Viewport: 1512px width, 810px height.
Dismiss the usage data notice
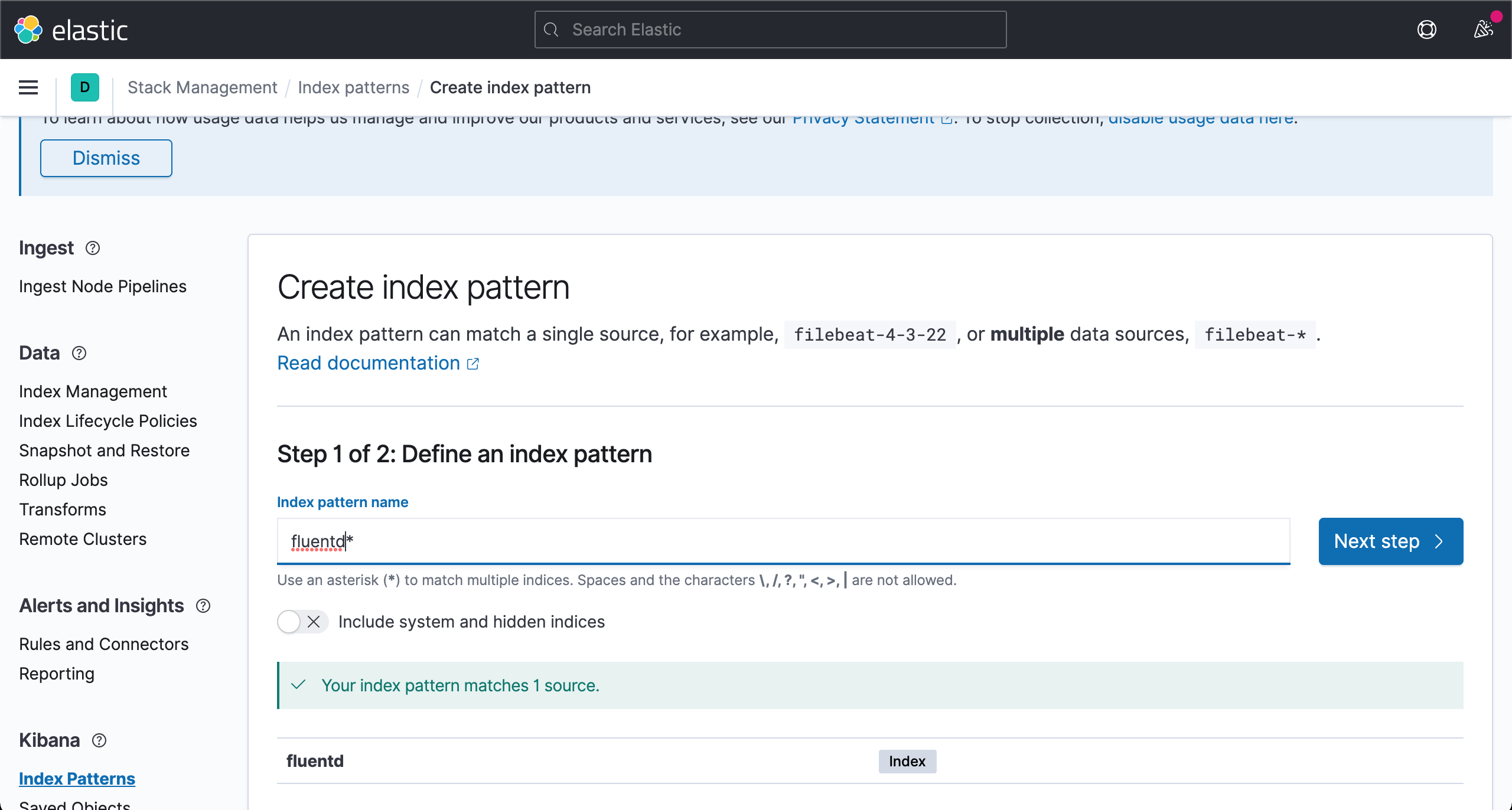(106, 158)
